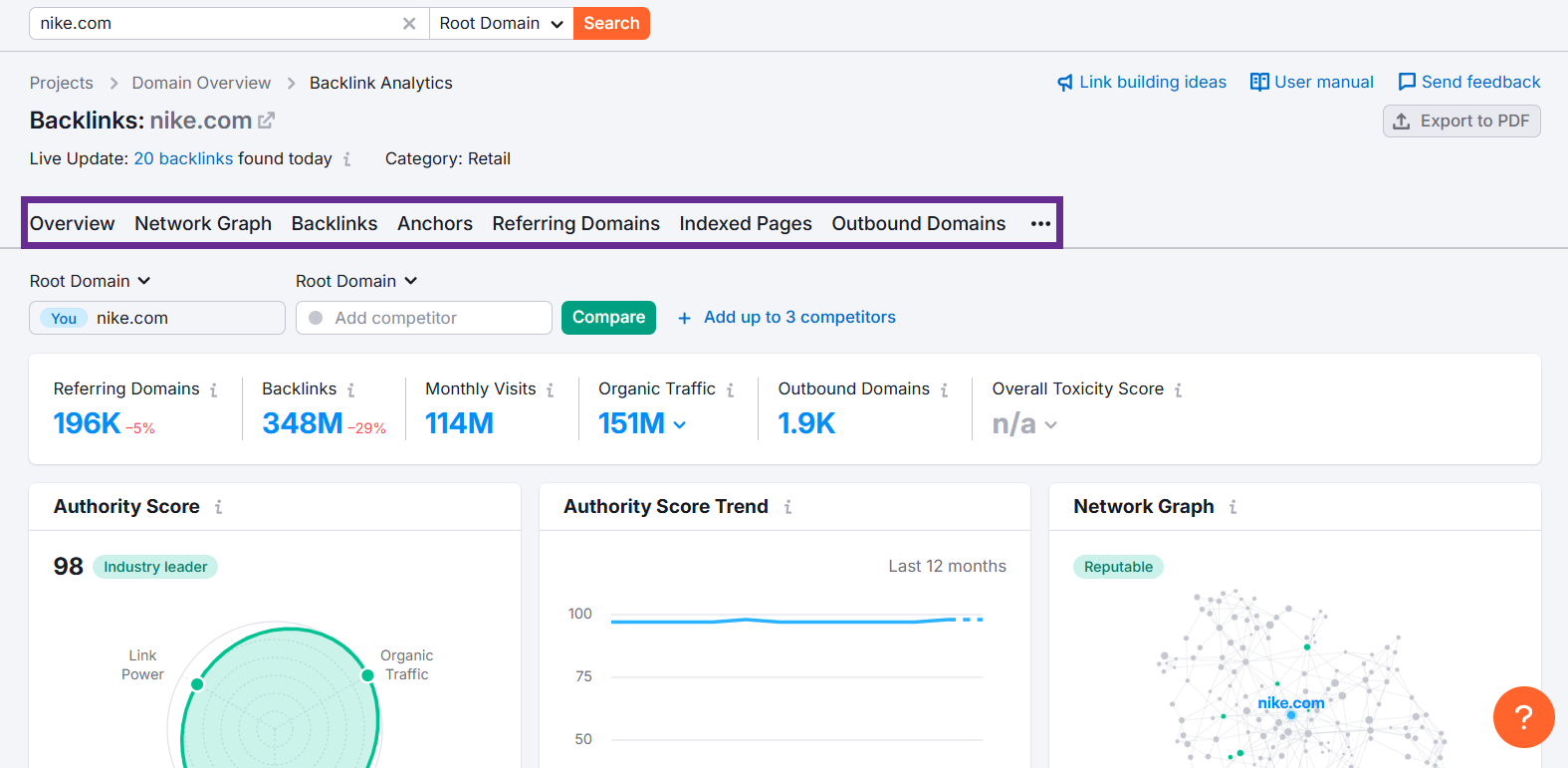This screenshot has width=1568, height=768.
Task: Click Backlinks value 348M
Action: click(x=303, y=423)
